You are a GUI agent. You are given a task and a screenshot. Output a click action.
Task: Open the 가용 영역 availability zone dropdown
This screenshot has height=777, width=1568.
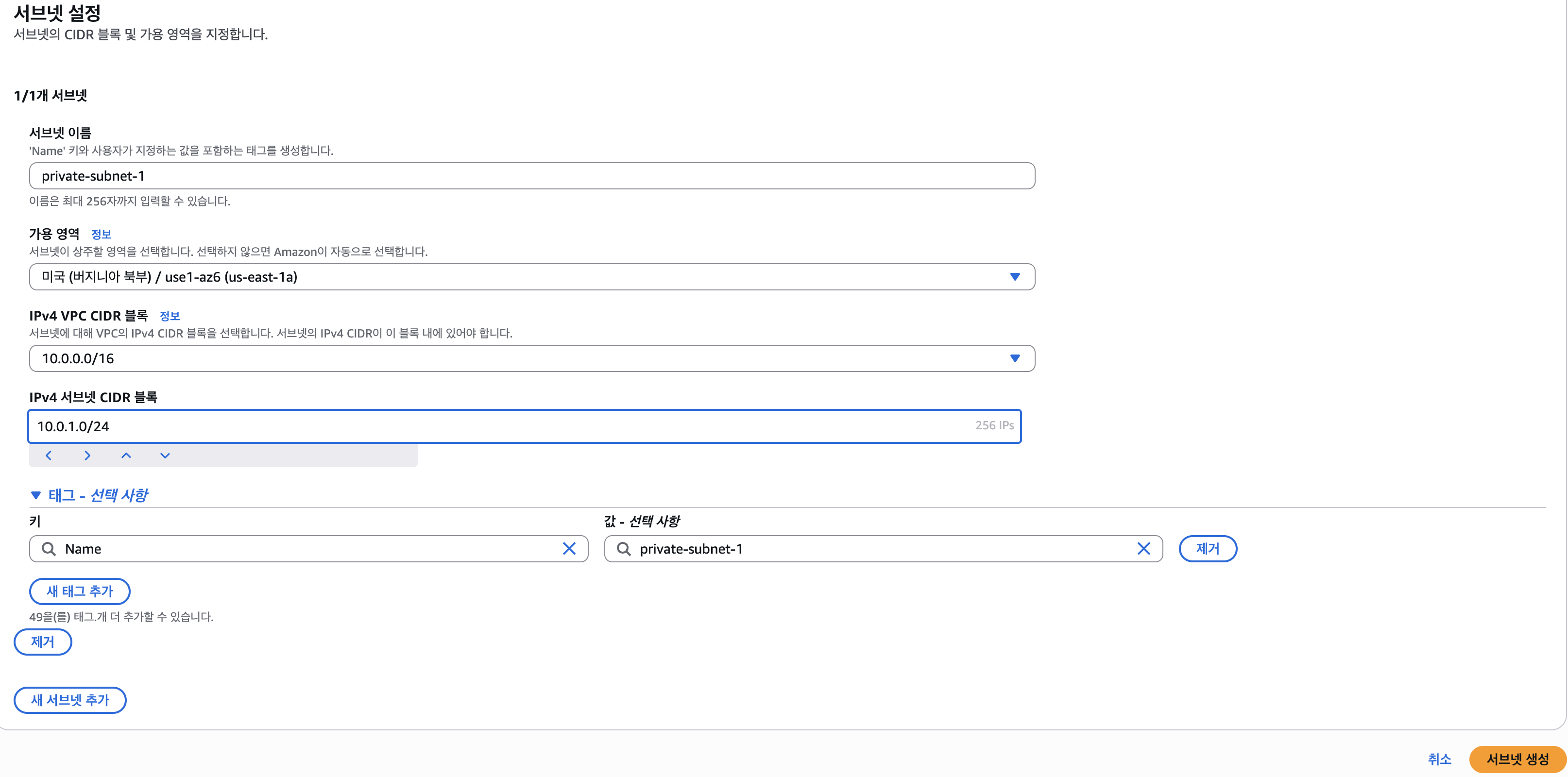532,277
